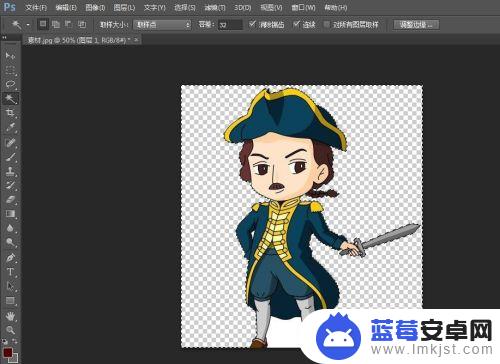Toggle the contiguous checkbox

[x=296, y=24]
